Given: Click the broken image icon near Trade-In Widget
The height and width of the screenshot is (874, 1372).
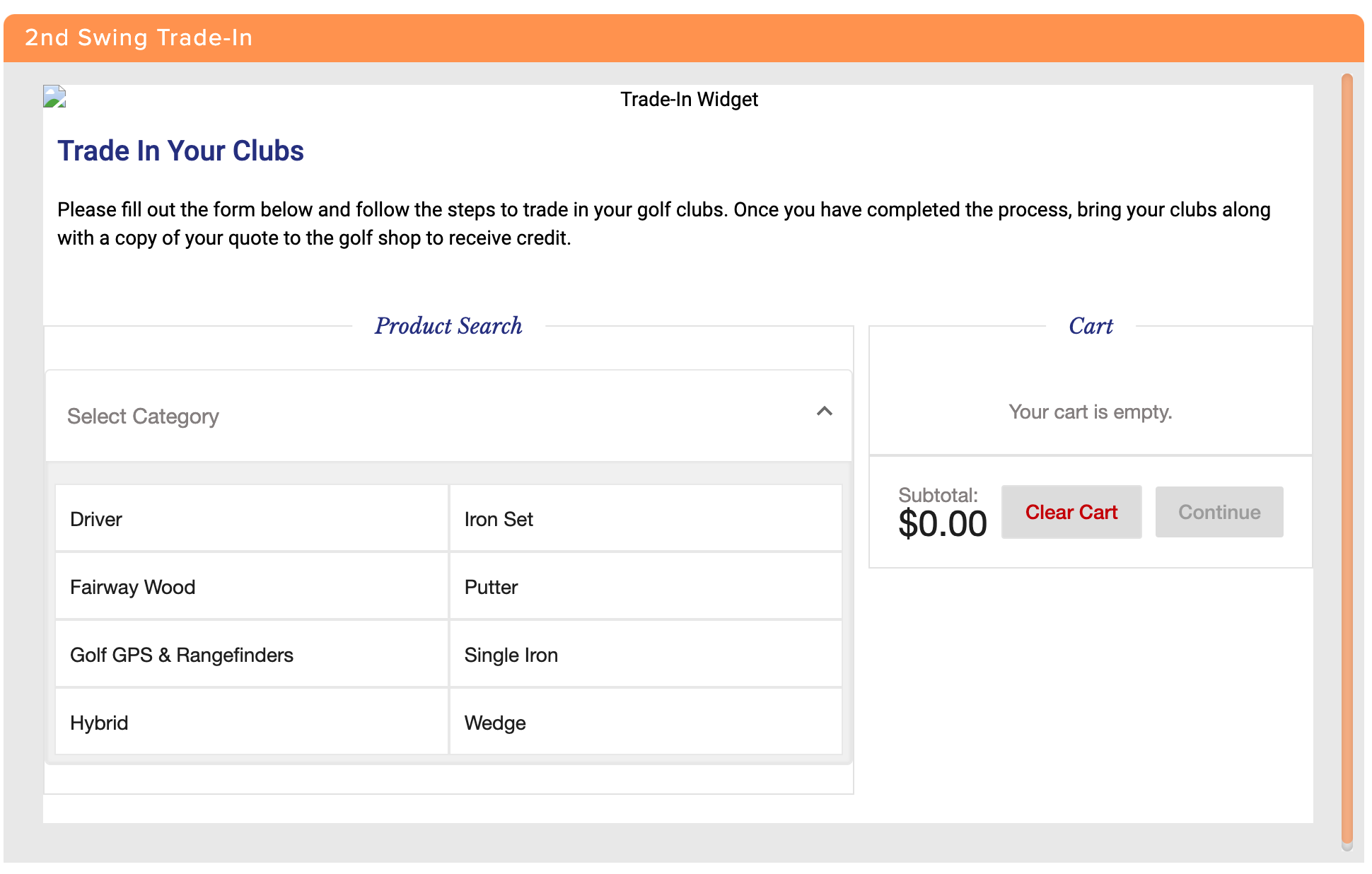Looking at the screenshot, I should tap(54, 97).
